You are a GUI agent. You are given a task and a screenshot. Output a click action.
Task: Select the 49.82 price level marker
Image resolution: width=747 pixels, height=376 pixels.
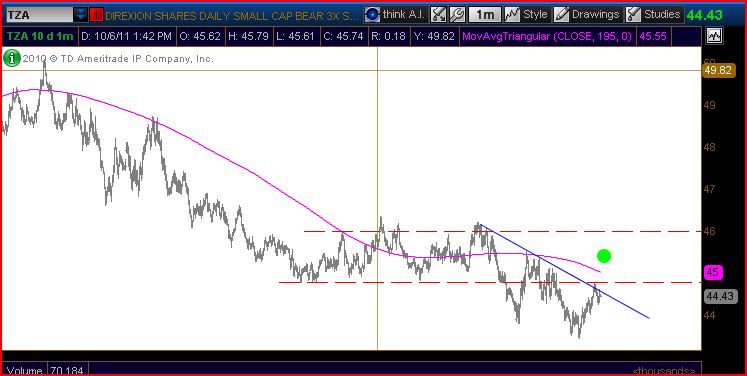(719, 71)
